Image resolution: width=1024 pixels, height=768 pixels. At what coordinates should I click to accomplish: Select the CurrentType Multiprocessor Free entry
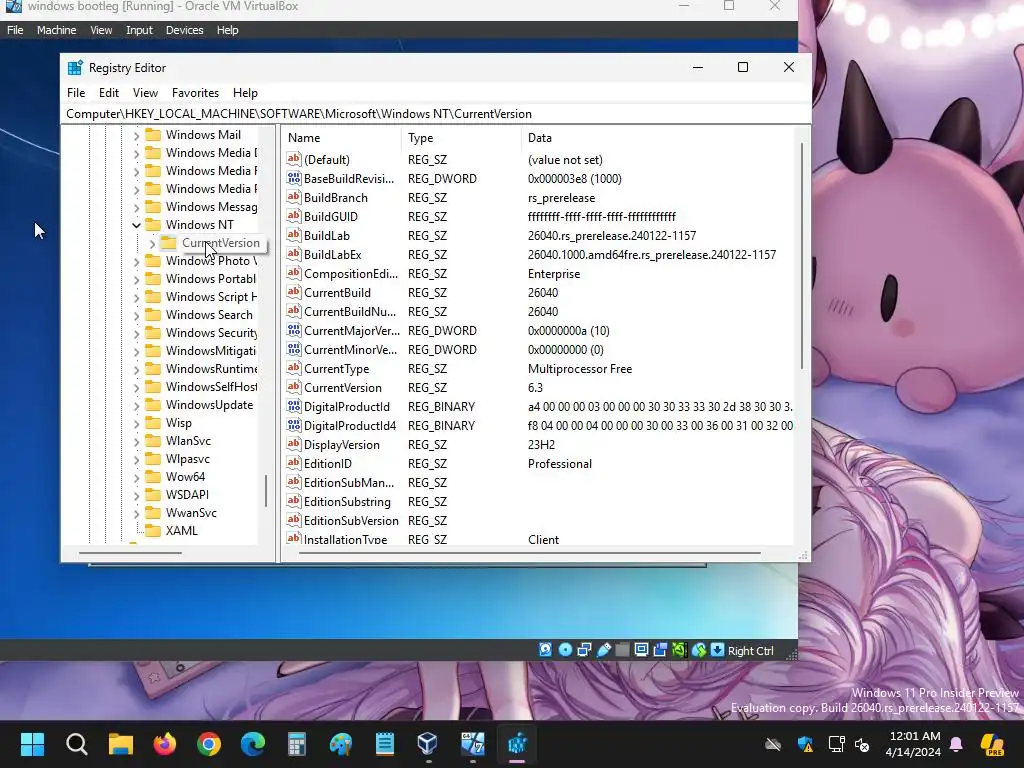tap(539, 369)
